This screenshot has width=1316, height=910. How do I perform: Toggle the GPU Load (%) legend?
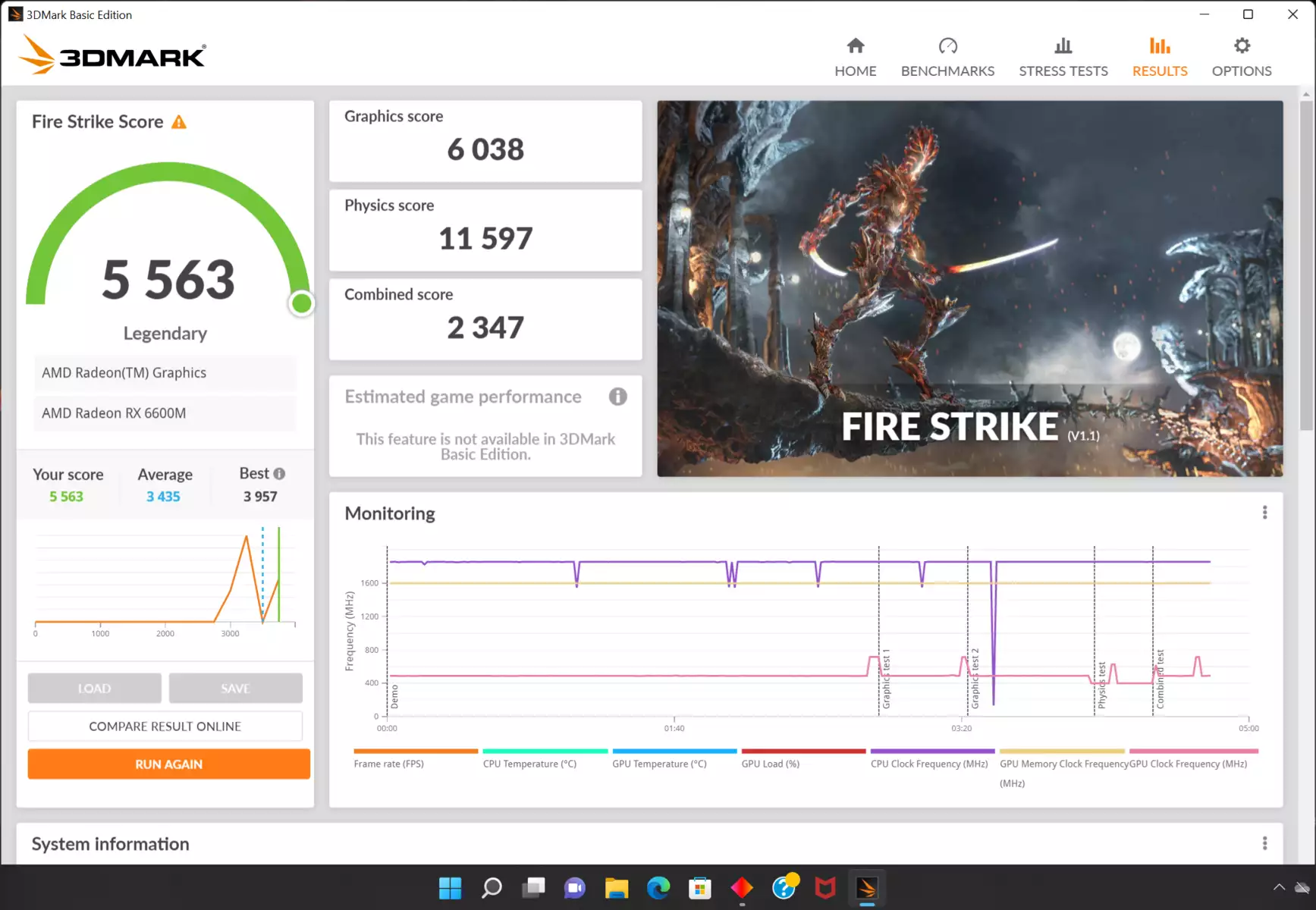tap(770, 764)
